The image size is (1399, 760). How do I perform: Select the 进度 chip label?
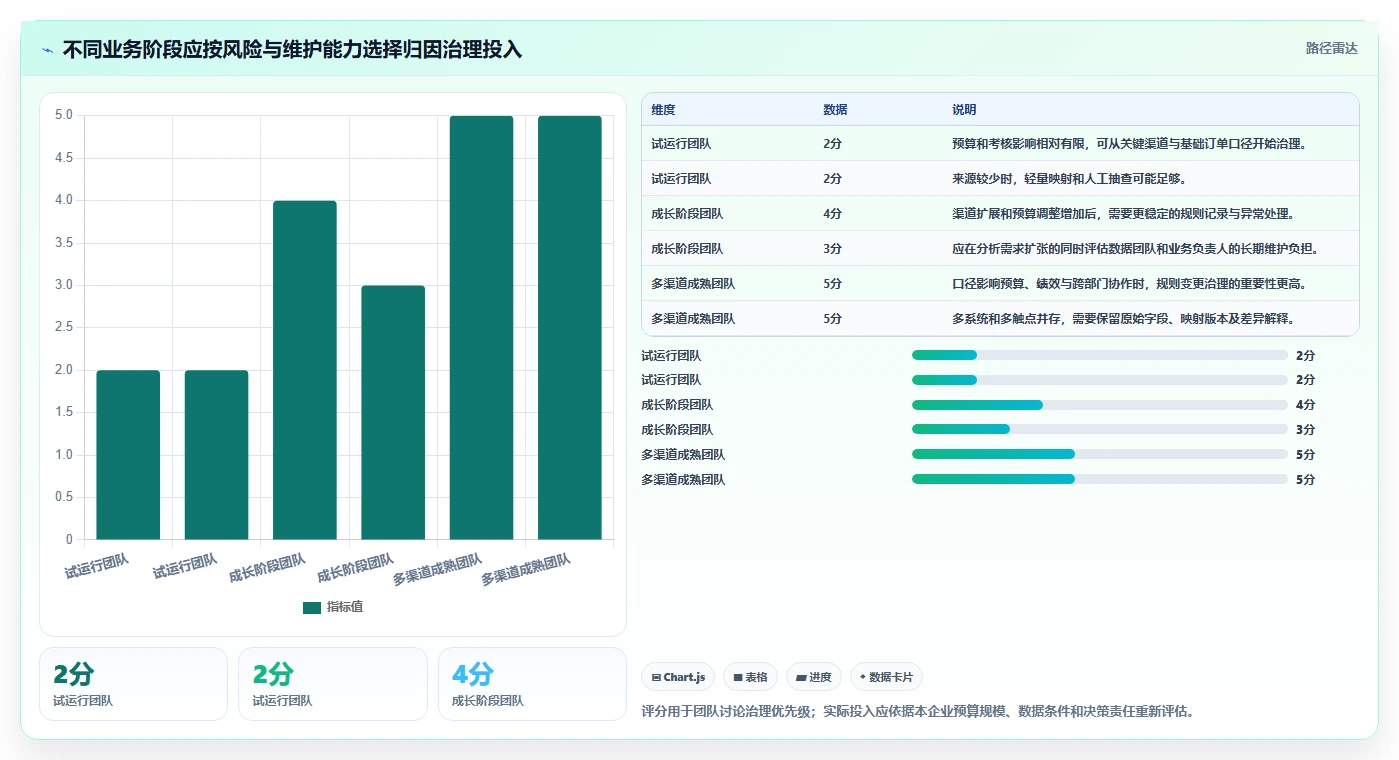click(x=820, y=677)
